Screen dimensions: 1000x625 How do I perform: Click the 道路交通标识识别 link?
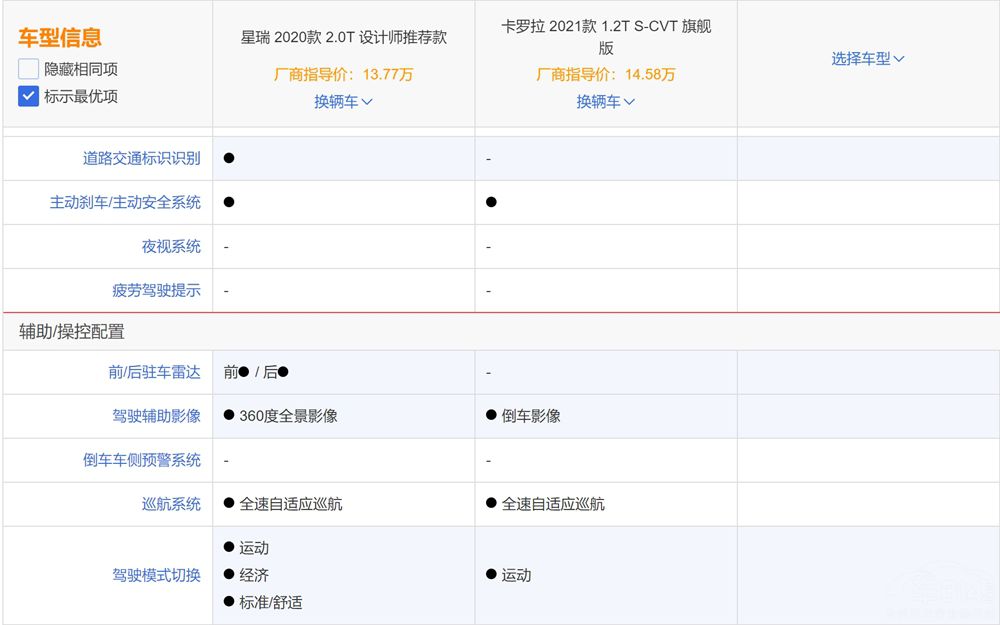coord(141,158)
